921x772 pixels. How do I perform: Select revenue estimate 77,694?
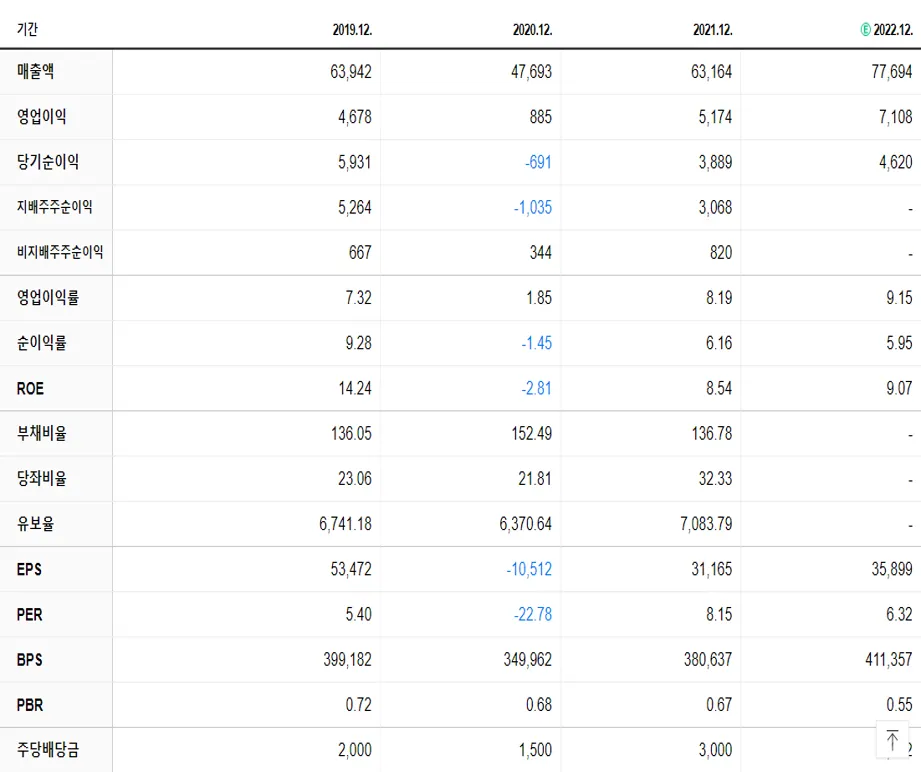(x=892, y=72)
